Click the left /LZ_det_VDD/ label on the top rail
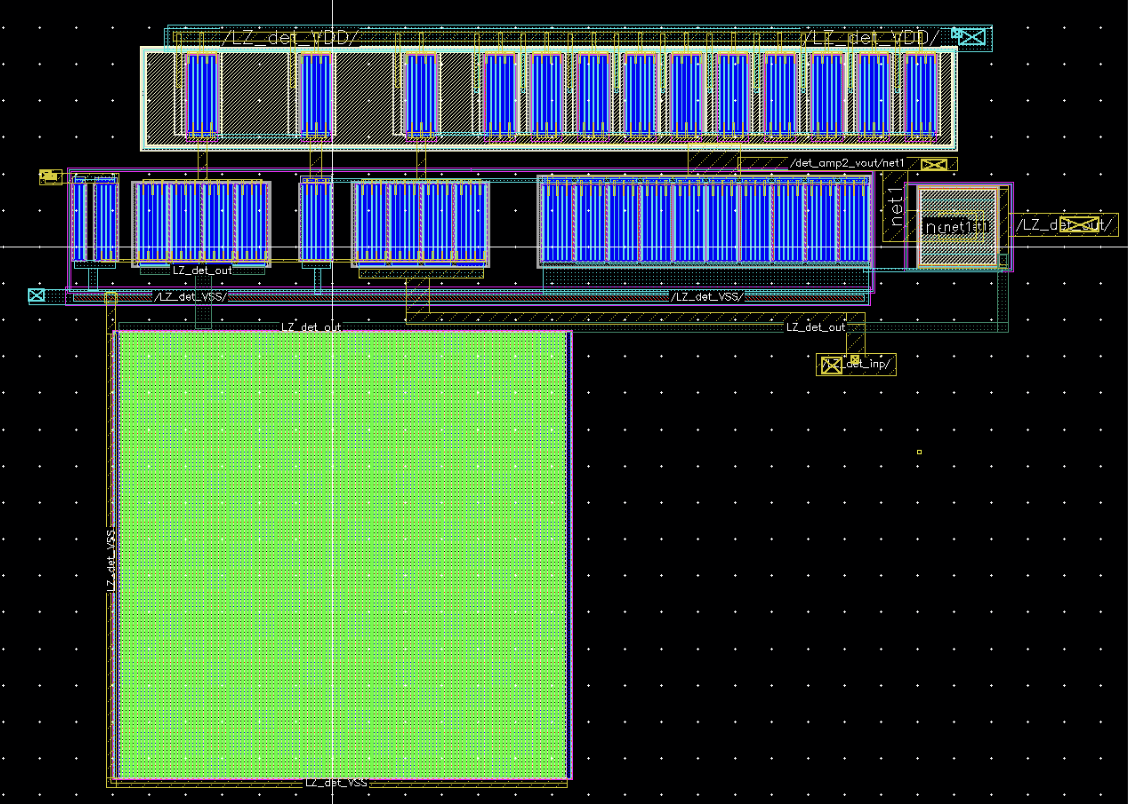Viewport: 1130px width, 804px height. click(x=290, y=38)
